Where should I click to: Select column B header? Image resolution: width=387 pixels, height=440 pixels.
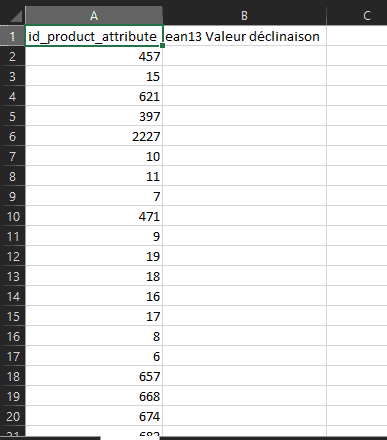(x=244, y=16)
